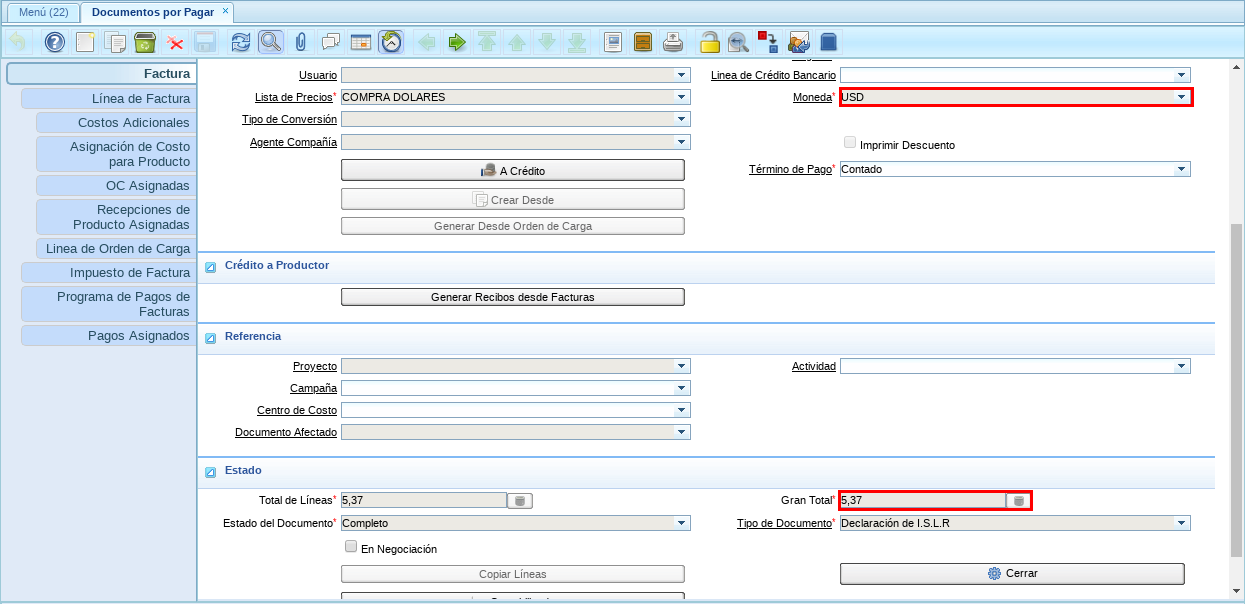The width and height of the screenshot is (1245, 604).
Task: Click the new record icon
Action: coord(85,42)
